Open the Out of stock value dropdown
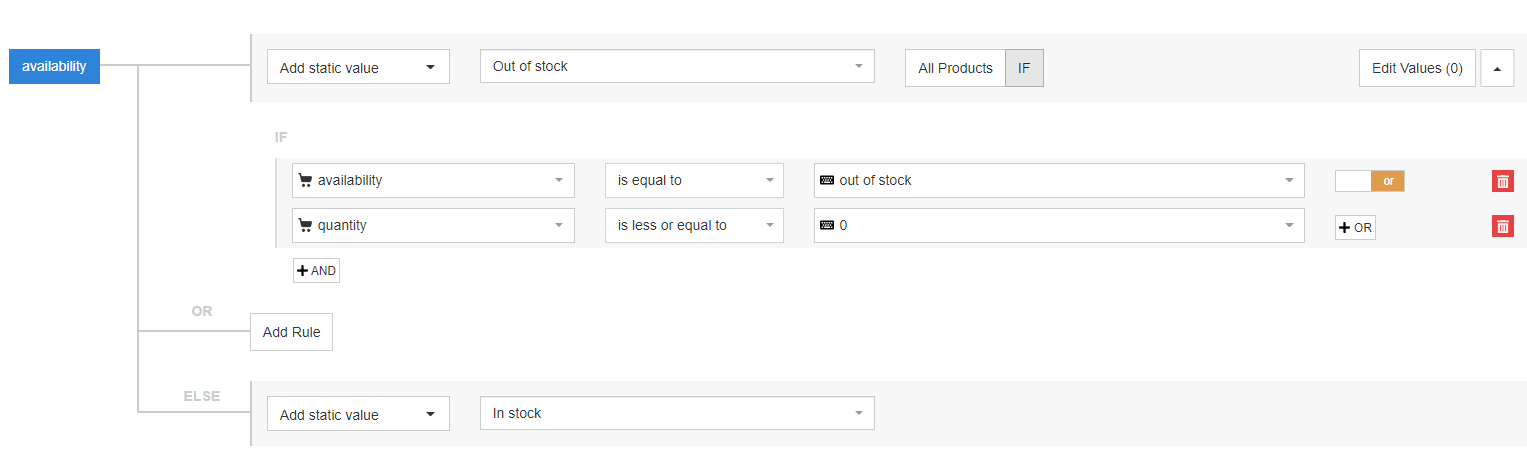This screenshot has width=1527, height=457. point(677,67)
